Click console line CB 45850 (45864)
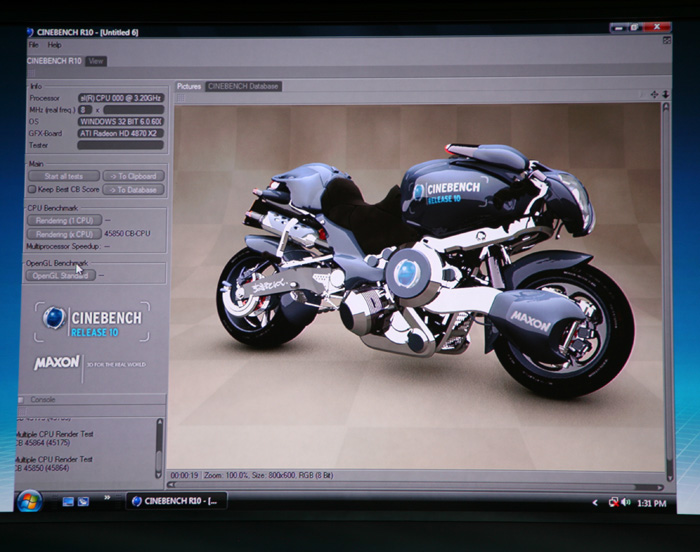This screenshot has width=700, height=552. (x=42, y=468)
